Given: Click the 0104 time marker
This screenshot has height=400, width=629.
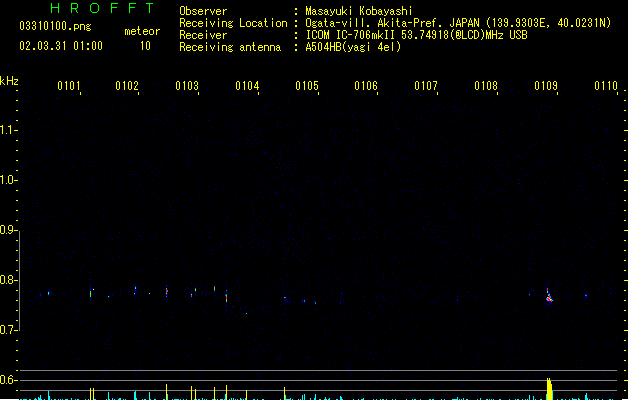Looking at the screenshot, I should point(247,86).
